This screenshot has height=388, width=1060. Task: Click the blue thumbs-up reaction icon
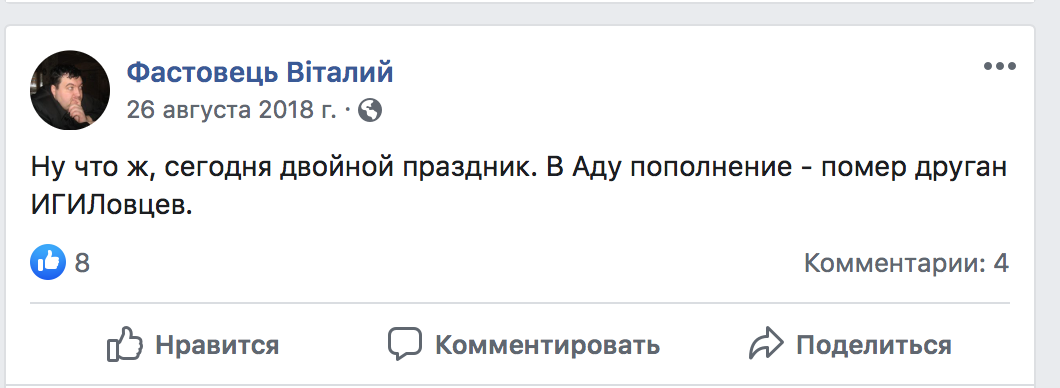pos(48,262)
